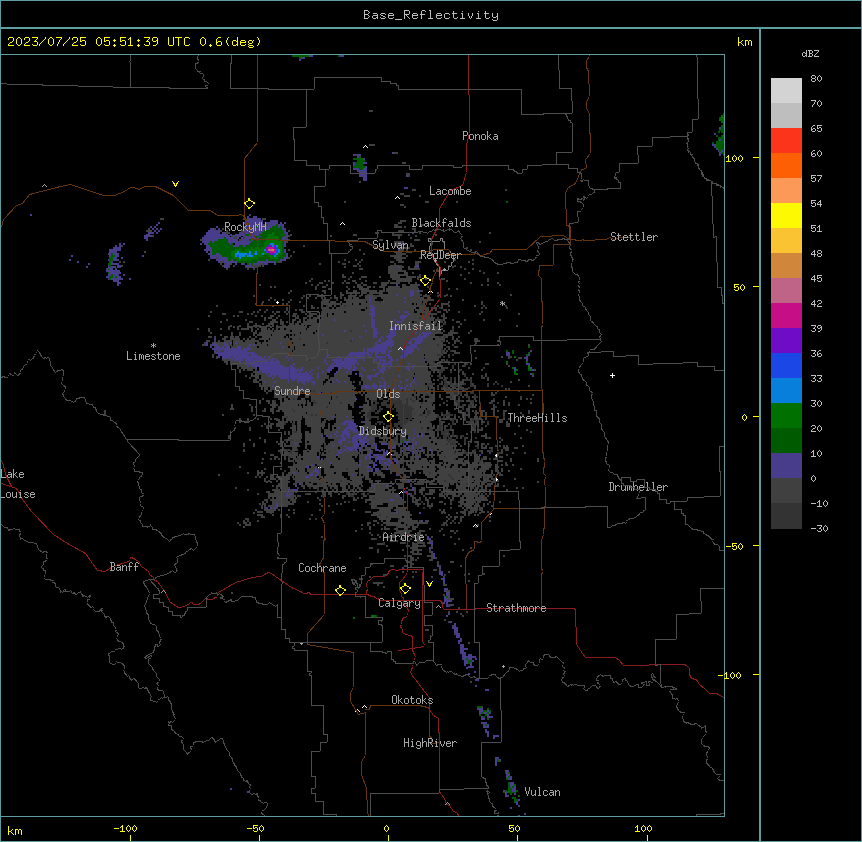Click the asterisk marker above Limestone label
862x842 pixels.
pos(153,346)
